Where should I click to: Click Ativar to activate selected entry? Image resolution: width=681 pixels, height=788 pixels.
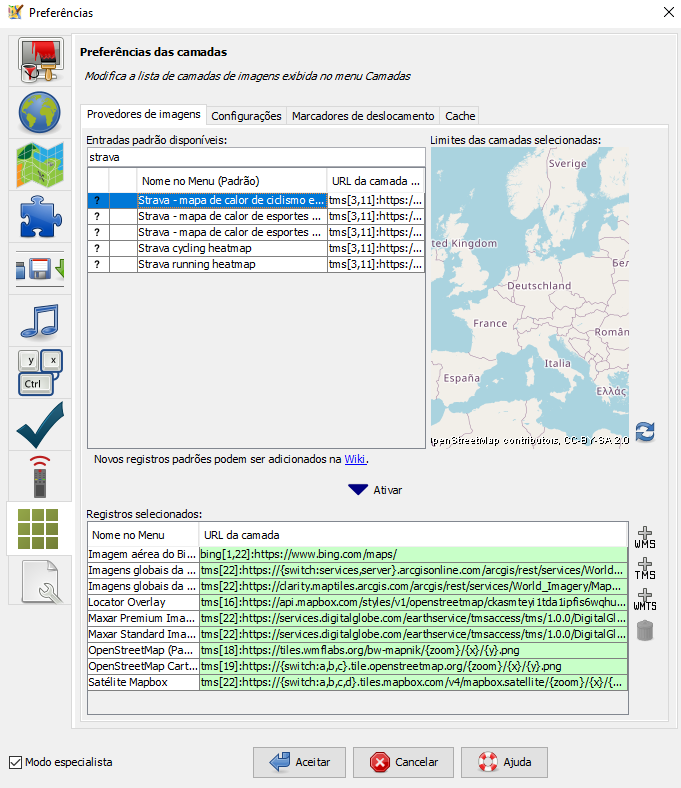[x=375, y=490]
